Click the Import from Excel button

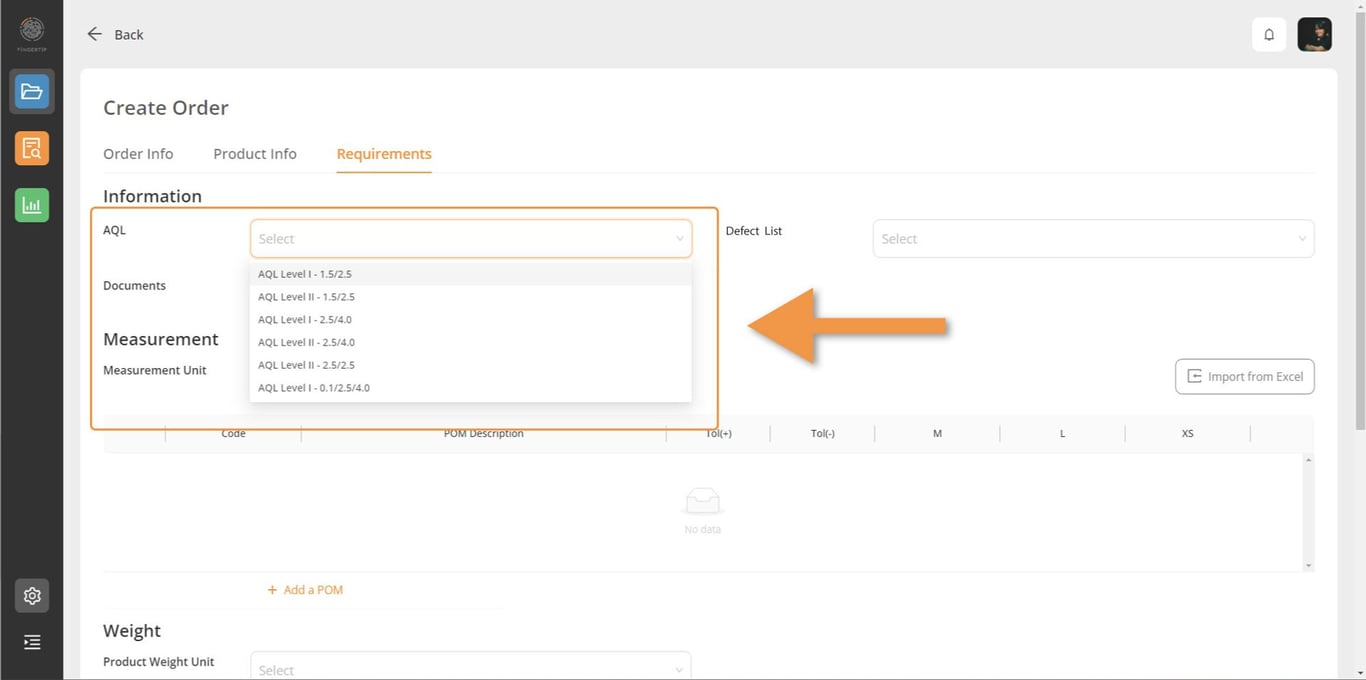coord(1244,377)
